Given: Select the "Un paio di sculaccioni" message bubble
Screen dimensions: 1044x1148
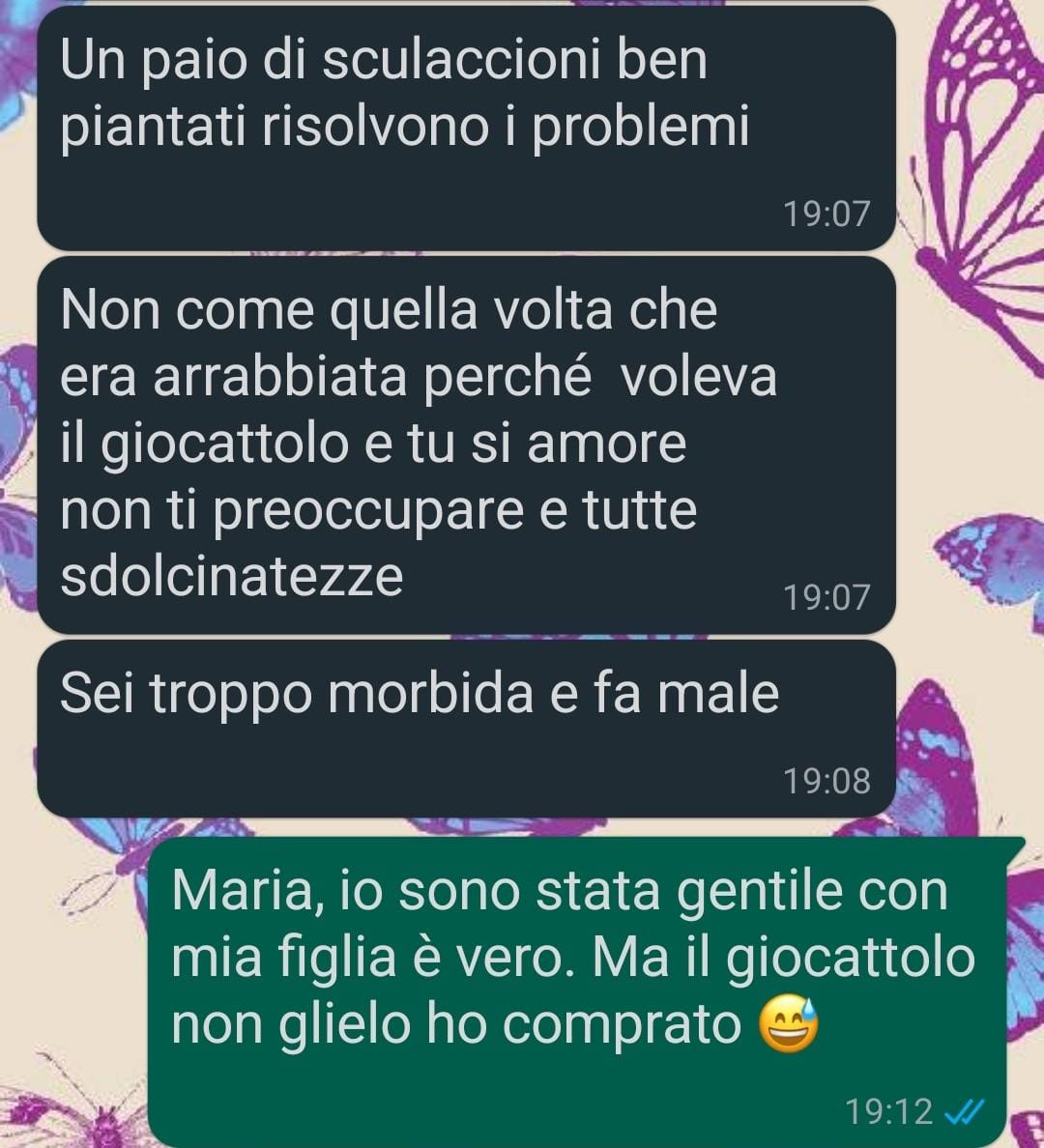Looking at the screenshot, I should (466, 129).
